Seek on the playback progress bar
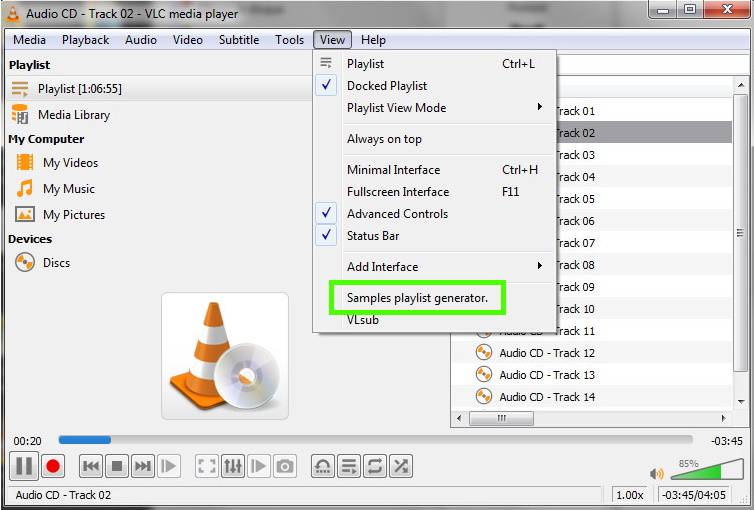Image resolution: width=754 pixels, height=510 pixels. coord(375,440)
